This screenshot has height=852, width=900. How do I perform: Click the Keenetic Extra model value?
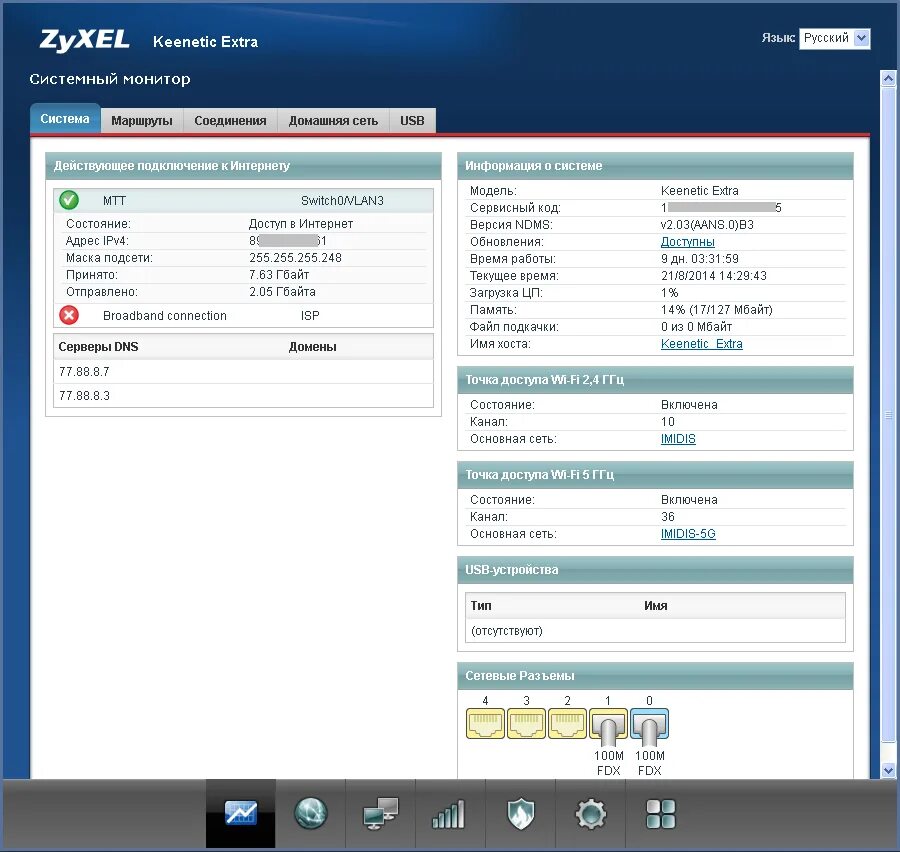700,191
